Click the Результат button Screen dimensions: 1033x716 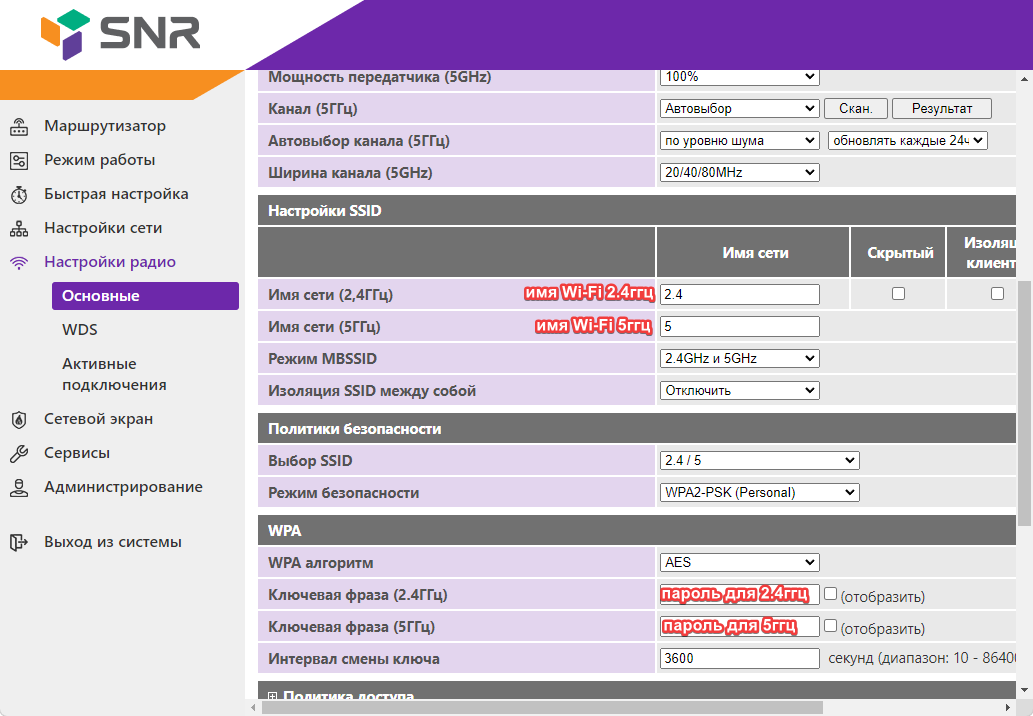pos(941,109)
